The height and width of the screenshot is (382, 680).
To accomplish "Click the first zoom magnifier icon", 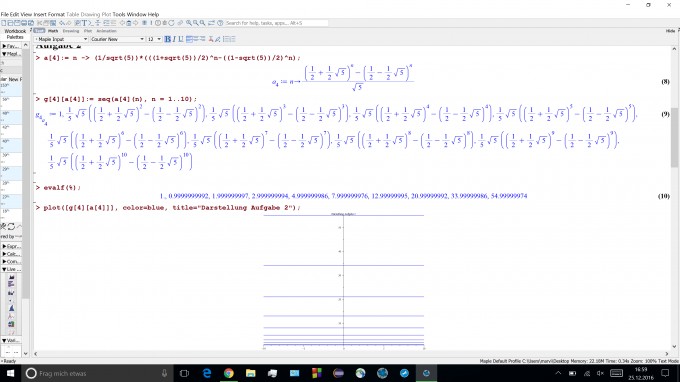I will 189,23.
